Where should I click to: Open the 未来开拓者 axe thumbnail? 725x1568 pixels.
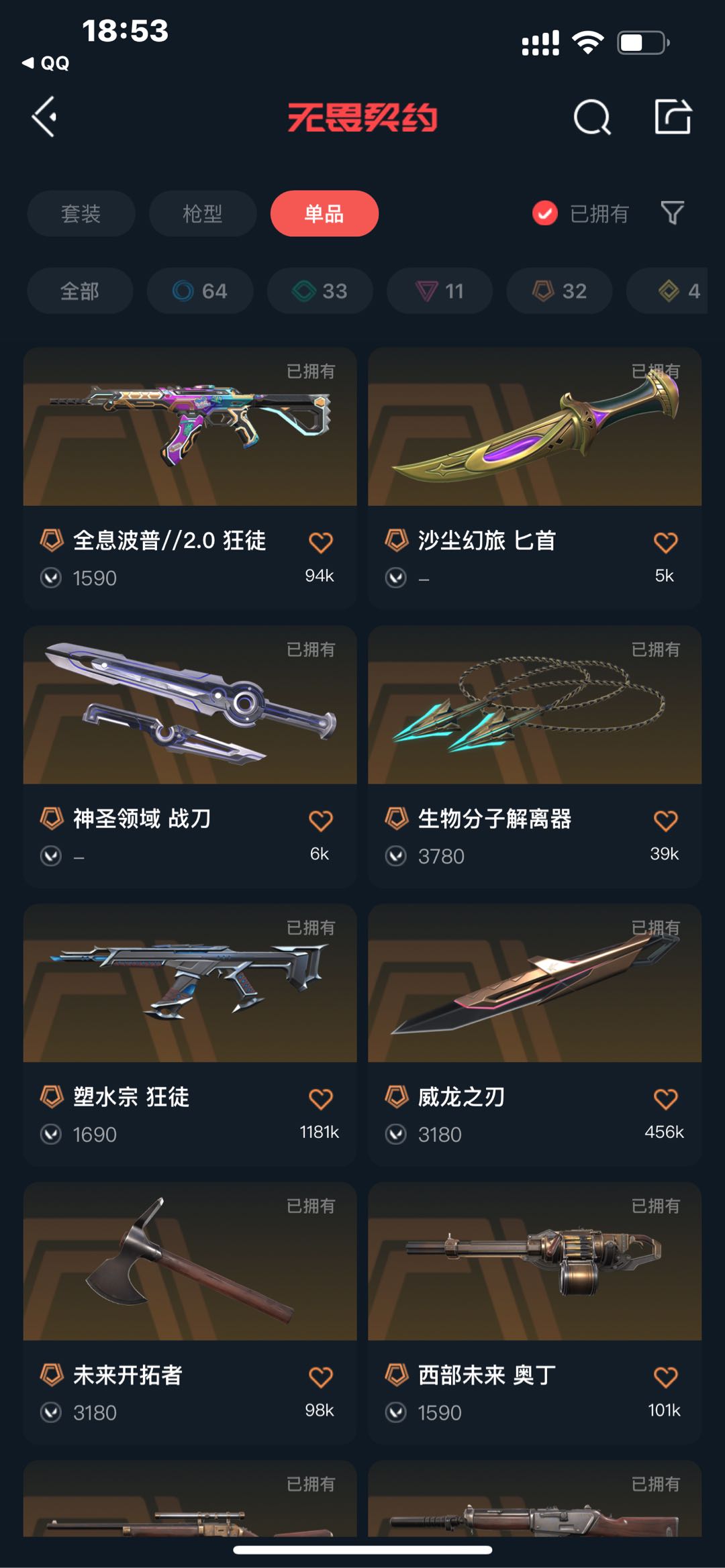pos(190,1261)
